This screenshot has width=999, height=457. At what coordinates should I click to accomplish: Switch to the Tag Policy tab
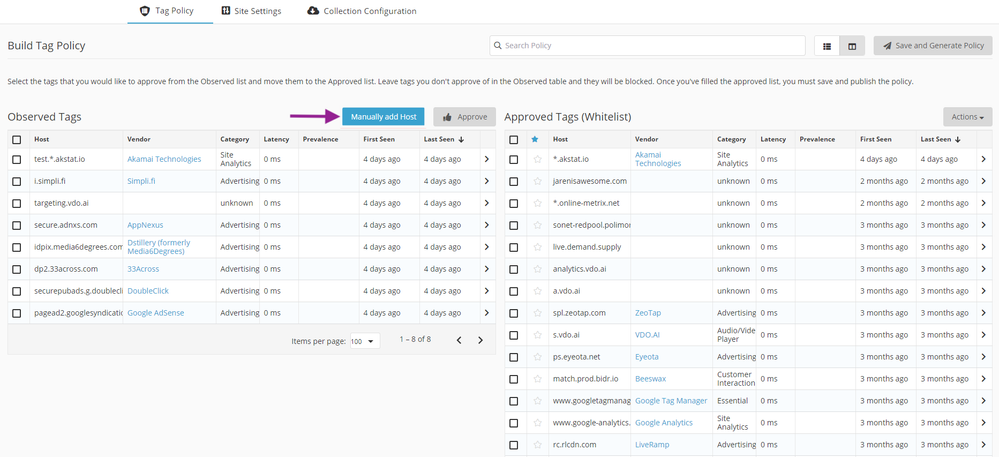pyautogui.click(x=170, y=11)
